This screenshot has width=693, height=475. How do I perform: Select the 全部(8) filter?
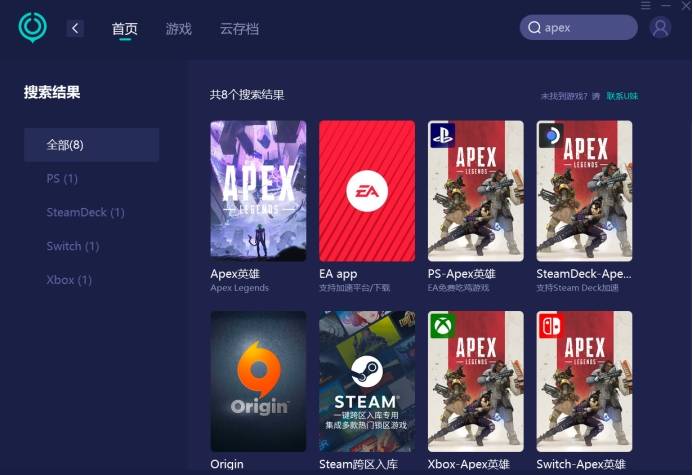click(91, 145)
